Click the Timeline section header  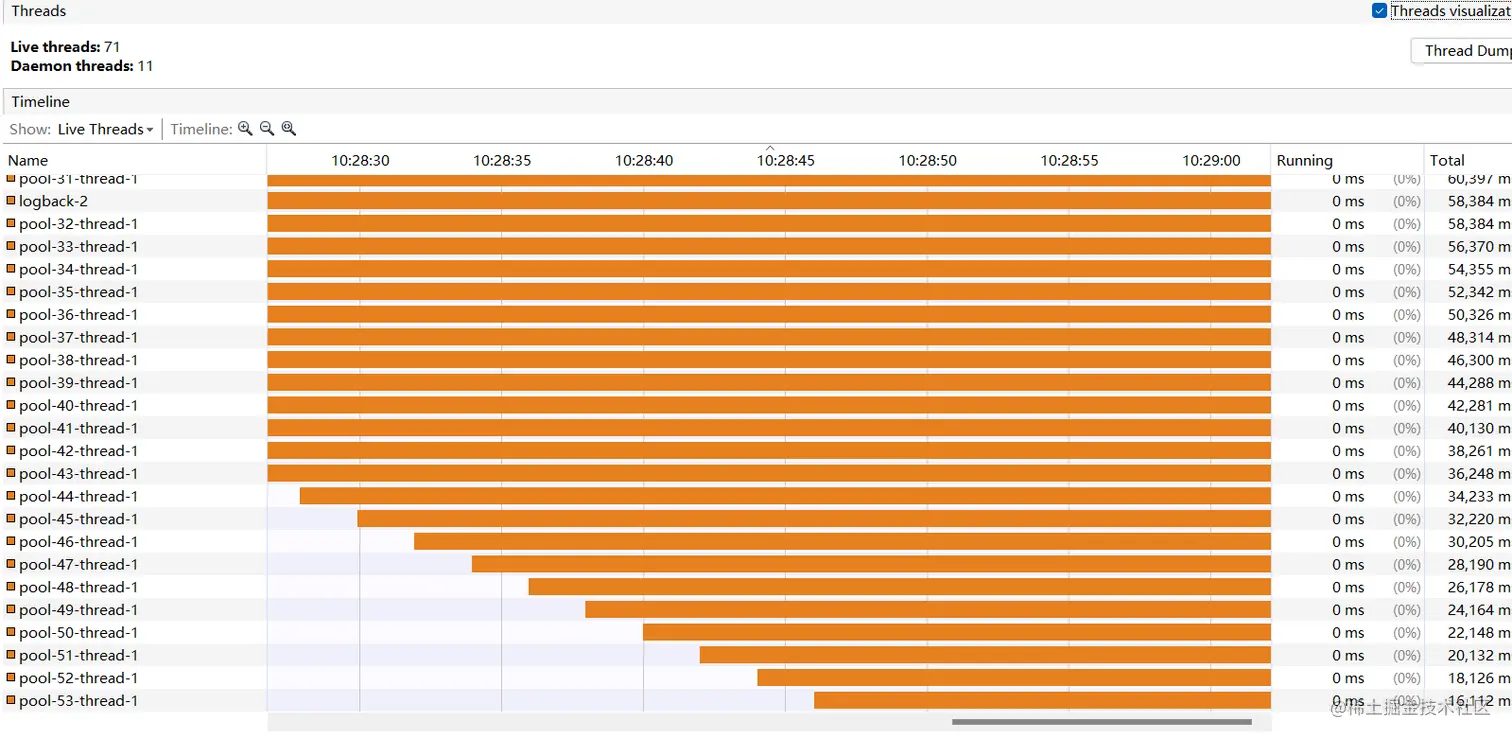[41, 102]
